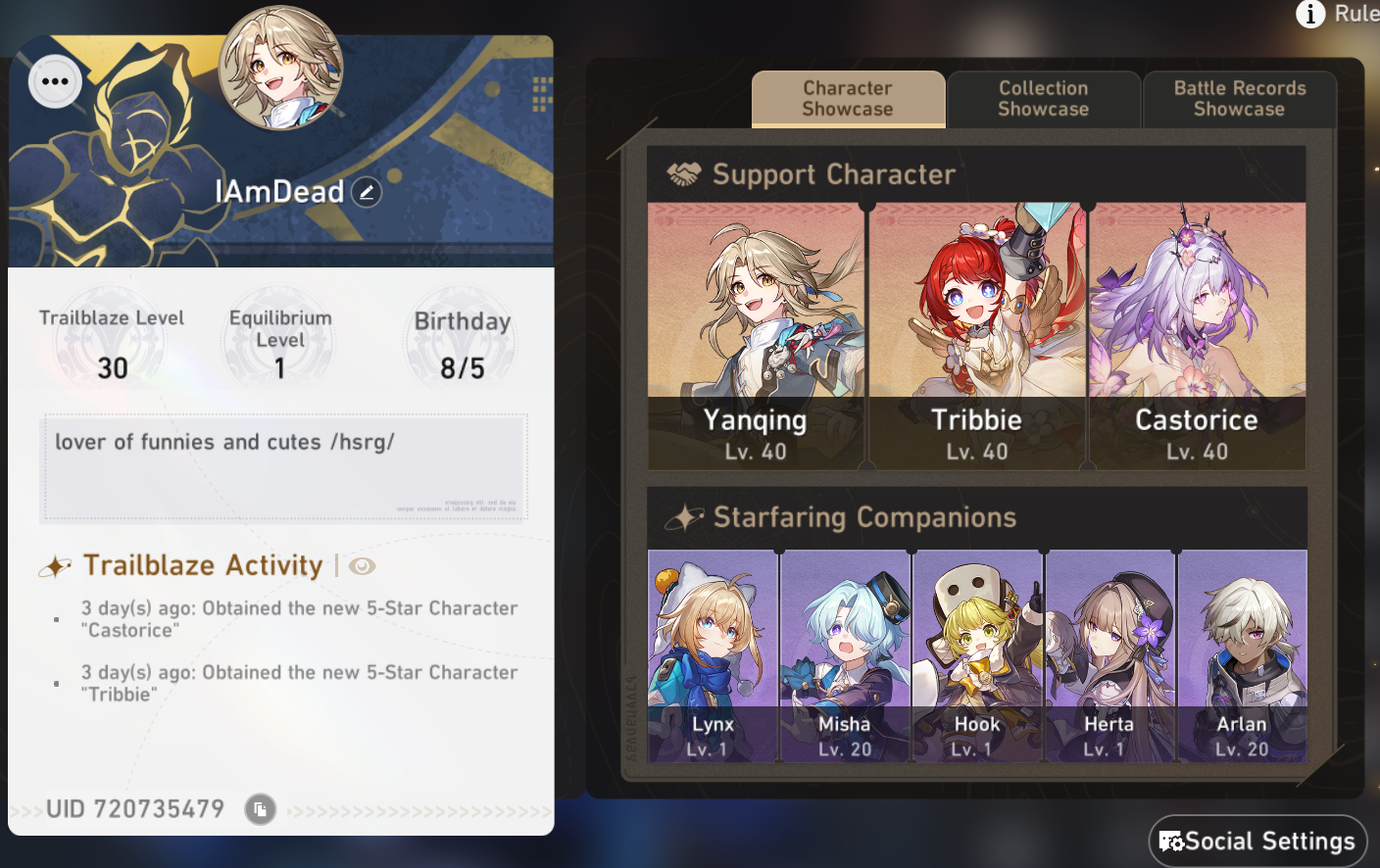Click the profile avatar portrait
Image resolution: width=1380 pixels, height=868 pixels.
(x=281, y=69)
